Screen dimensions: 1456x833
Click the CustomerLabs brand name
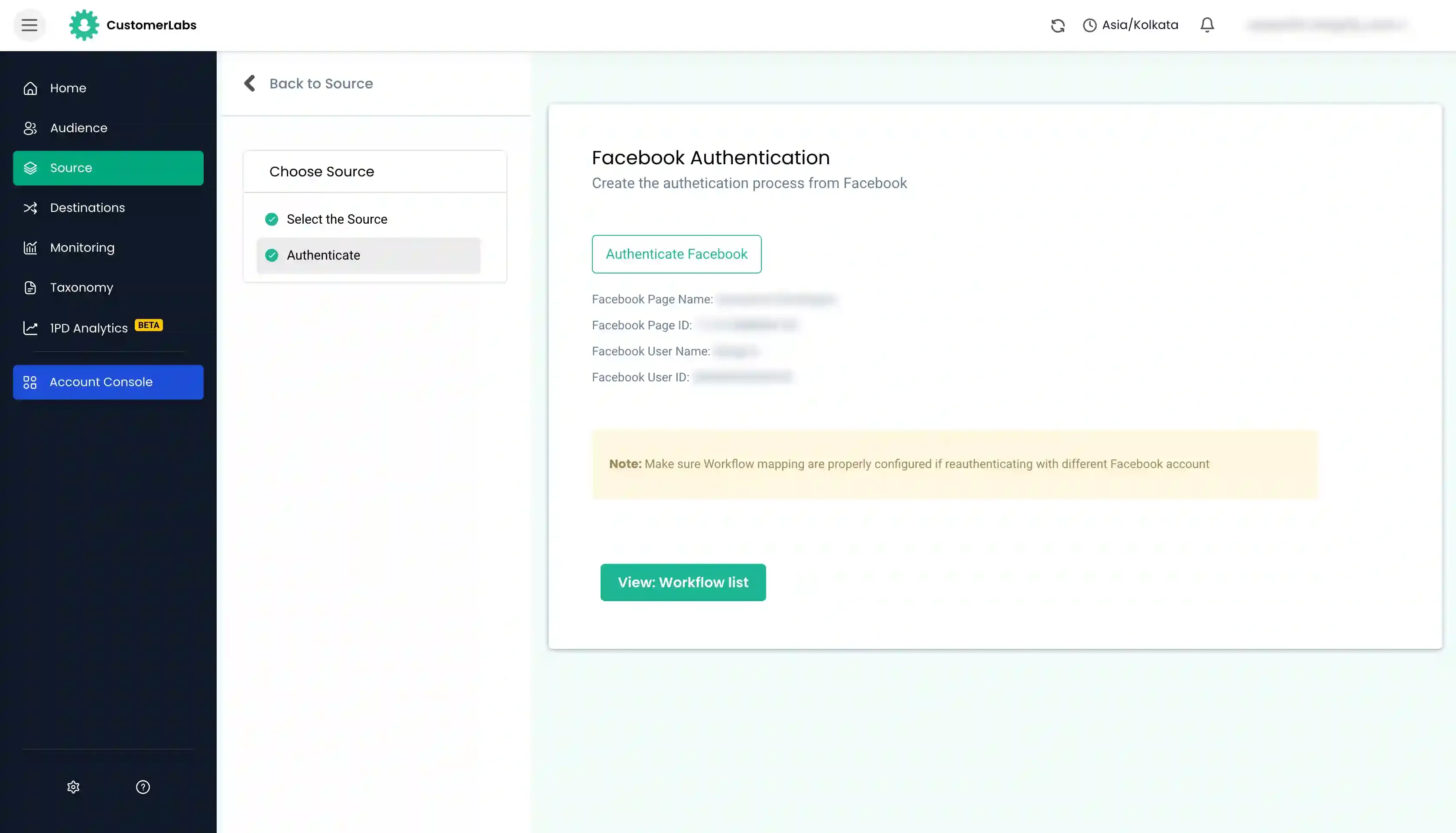tap(152, 25)
